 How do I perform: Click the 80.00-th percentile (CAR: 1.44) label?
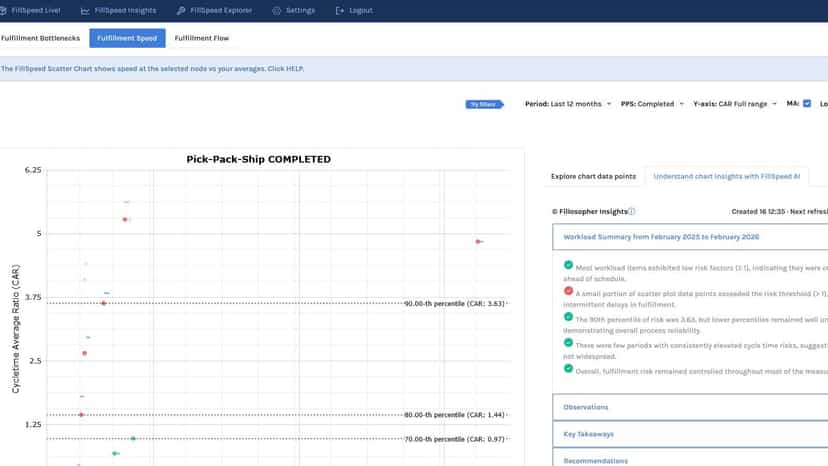(x=454, y=415)
